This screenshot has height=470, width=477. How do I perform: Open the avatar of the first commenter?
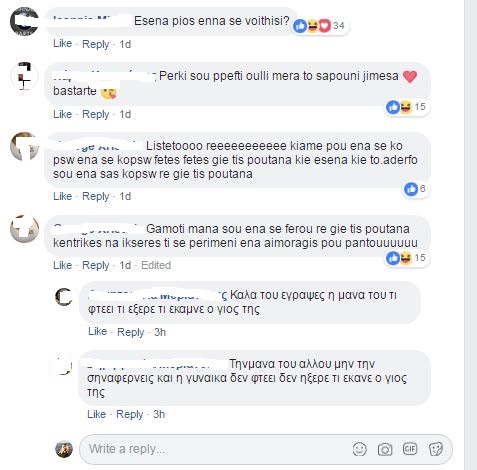pyautogui.click(x=24, y=22)
